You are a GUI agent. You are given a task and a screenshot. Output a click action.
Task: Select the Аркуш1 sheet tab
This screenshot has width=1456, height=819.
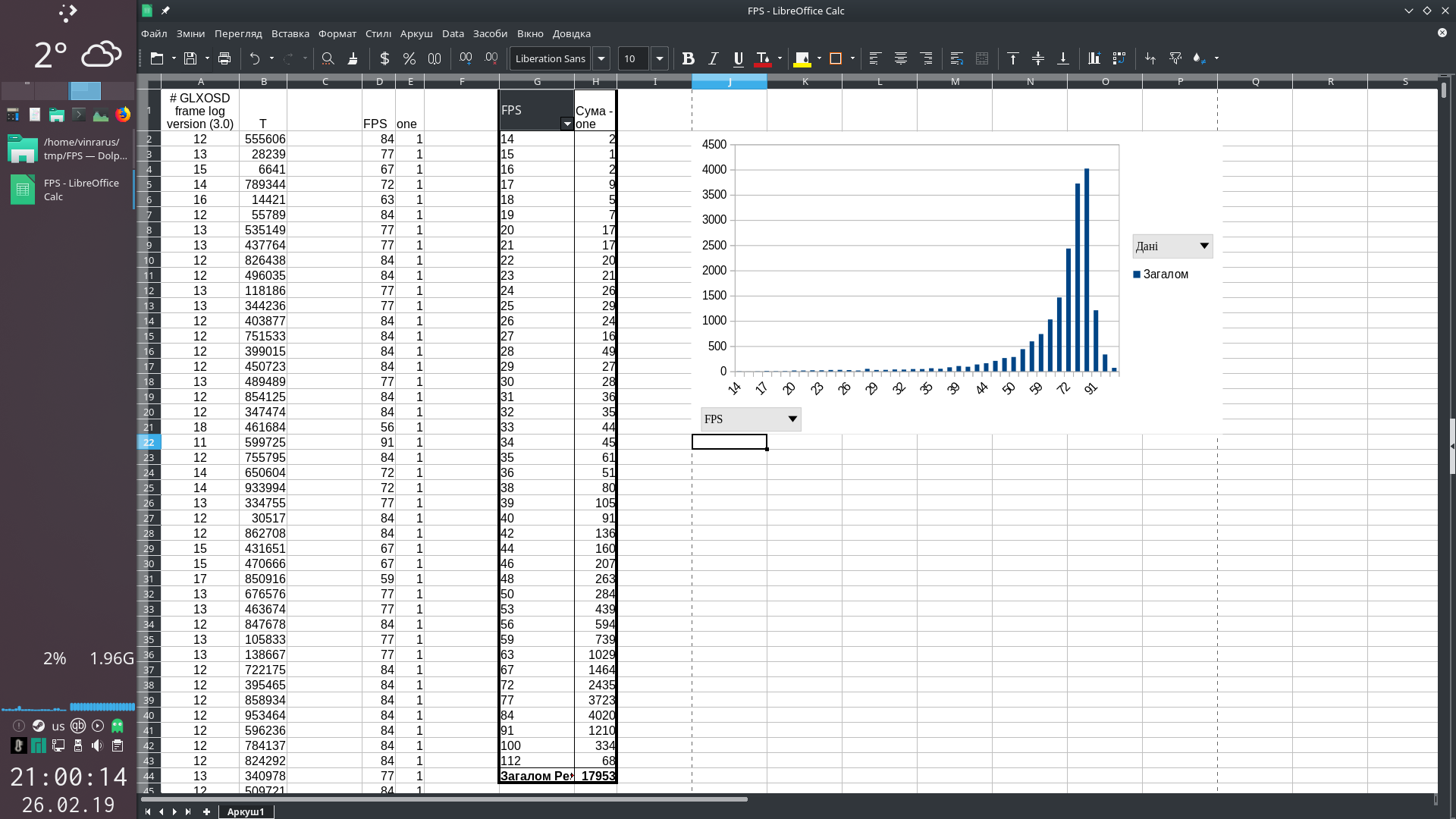[246, 811]
